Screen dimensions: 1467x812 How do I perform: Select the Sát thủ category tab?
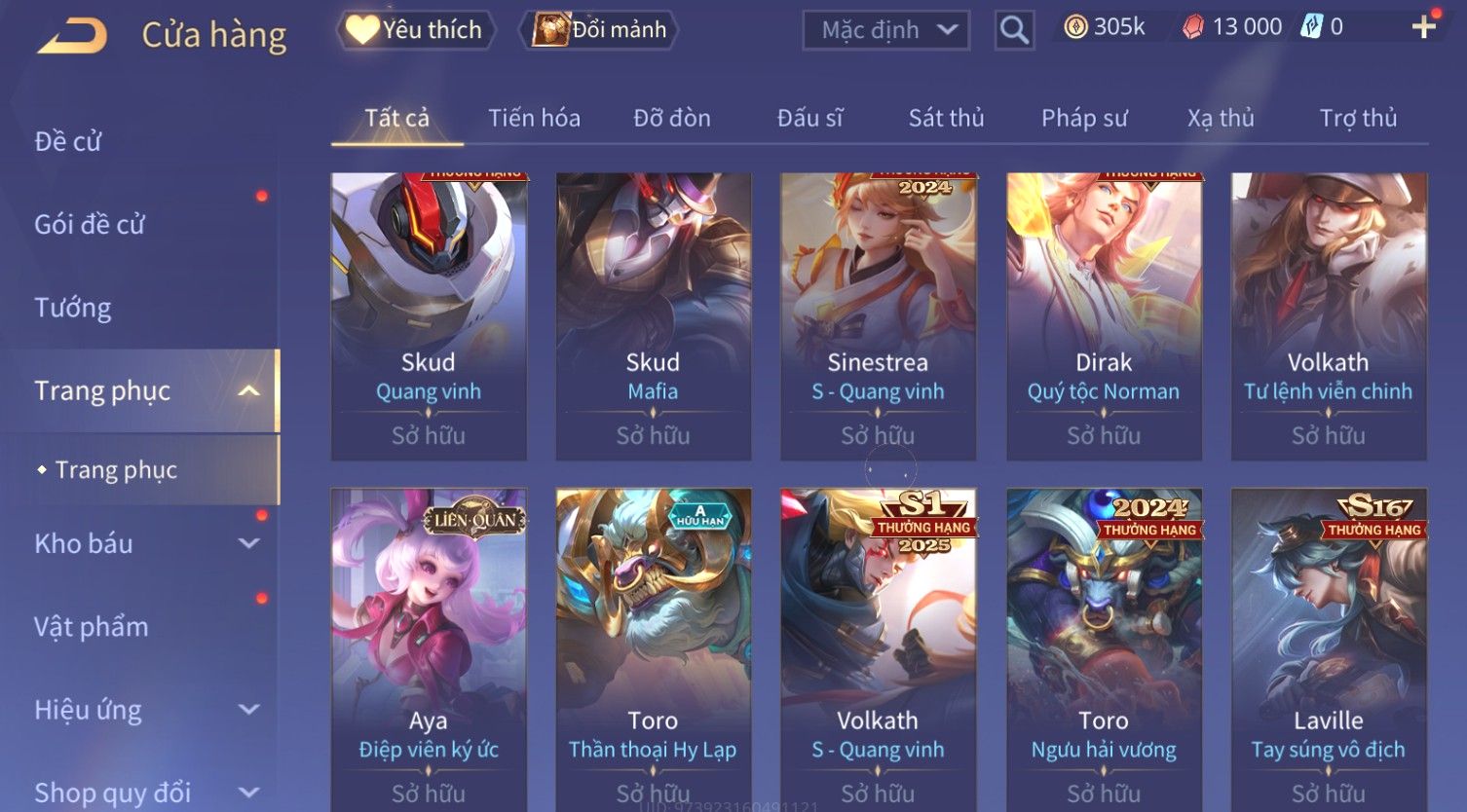[x=946, y=118]
